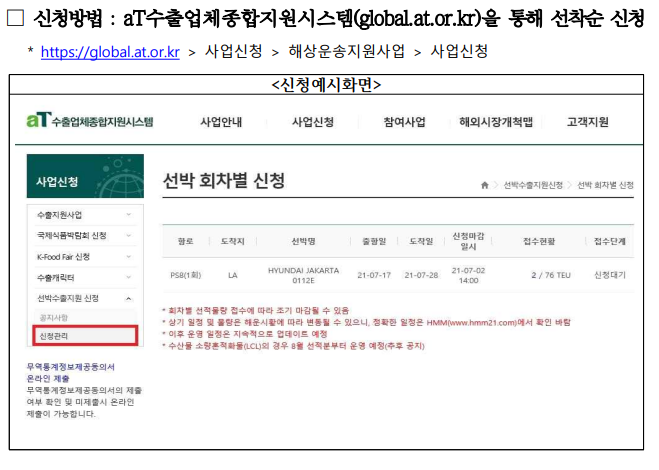Expand the 수출지원사업 sidebar section
Screen dimensions: 659x470
(x=85, y=215)
